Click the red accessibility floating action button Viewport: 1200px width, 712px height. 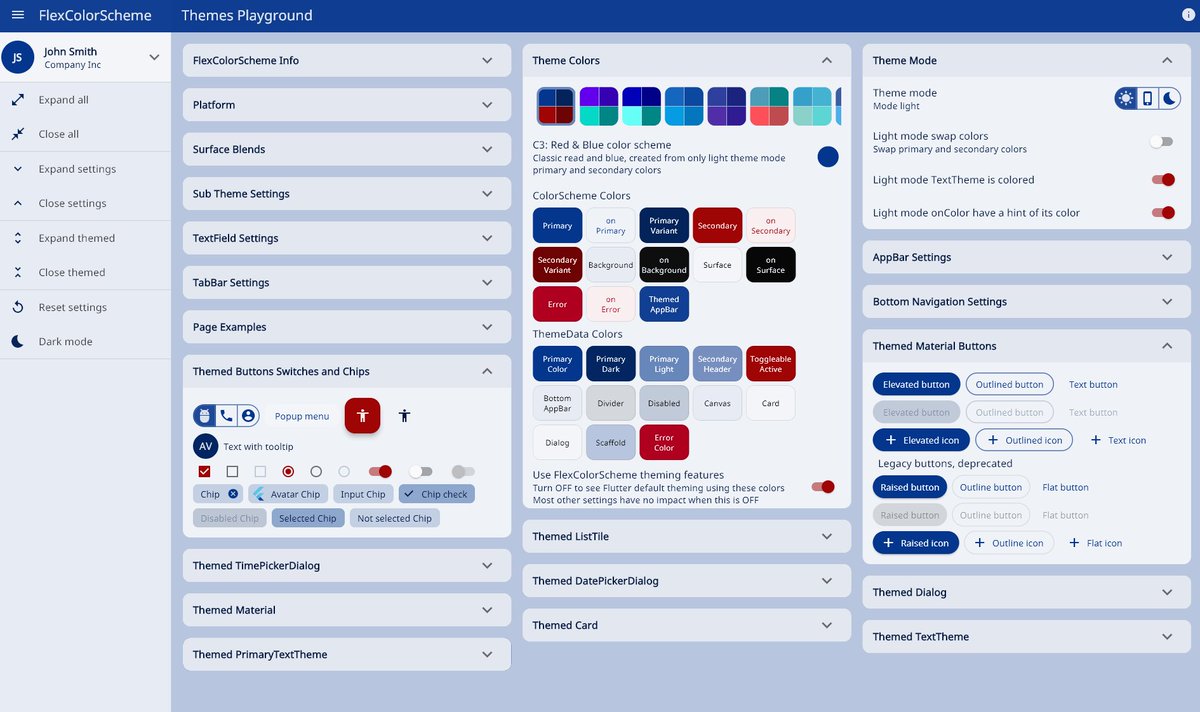click(363, 415)
